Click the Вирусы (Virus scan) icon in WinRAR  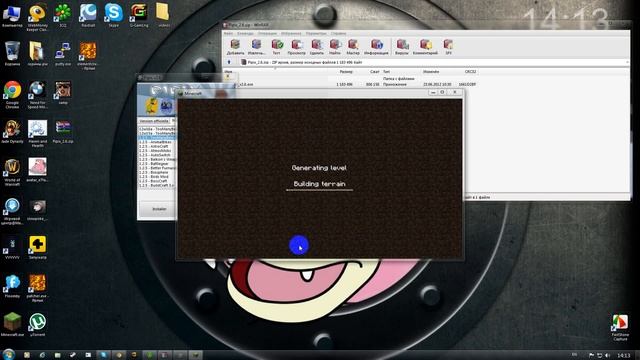402,47
